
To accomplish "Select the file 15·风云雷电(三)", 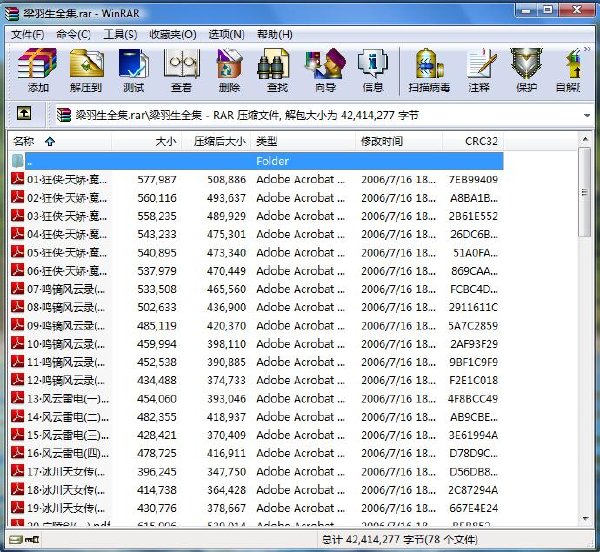I will coord(68,435).
